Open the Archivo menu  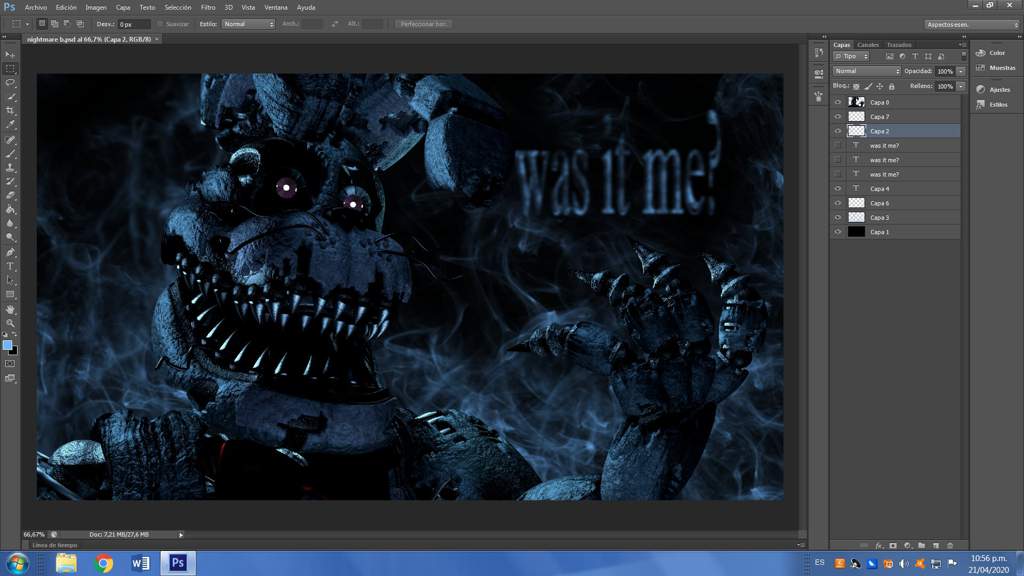tap(36, 8)
